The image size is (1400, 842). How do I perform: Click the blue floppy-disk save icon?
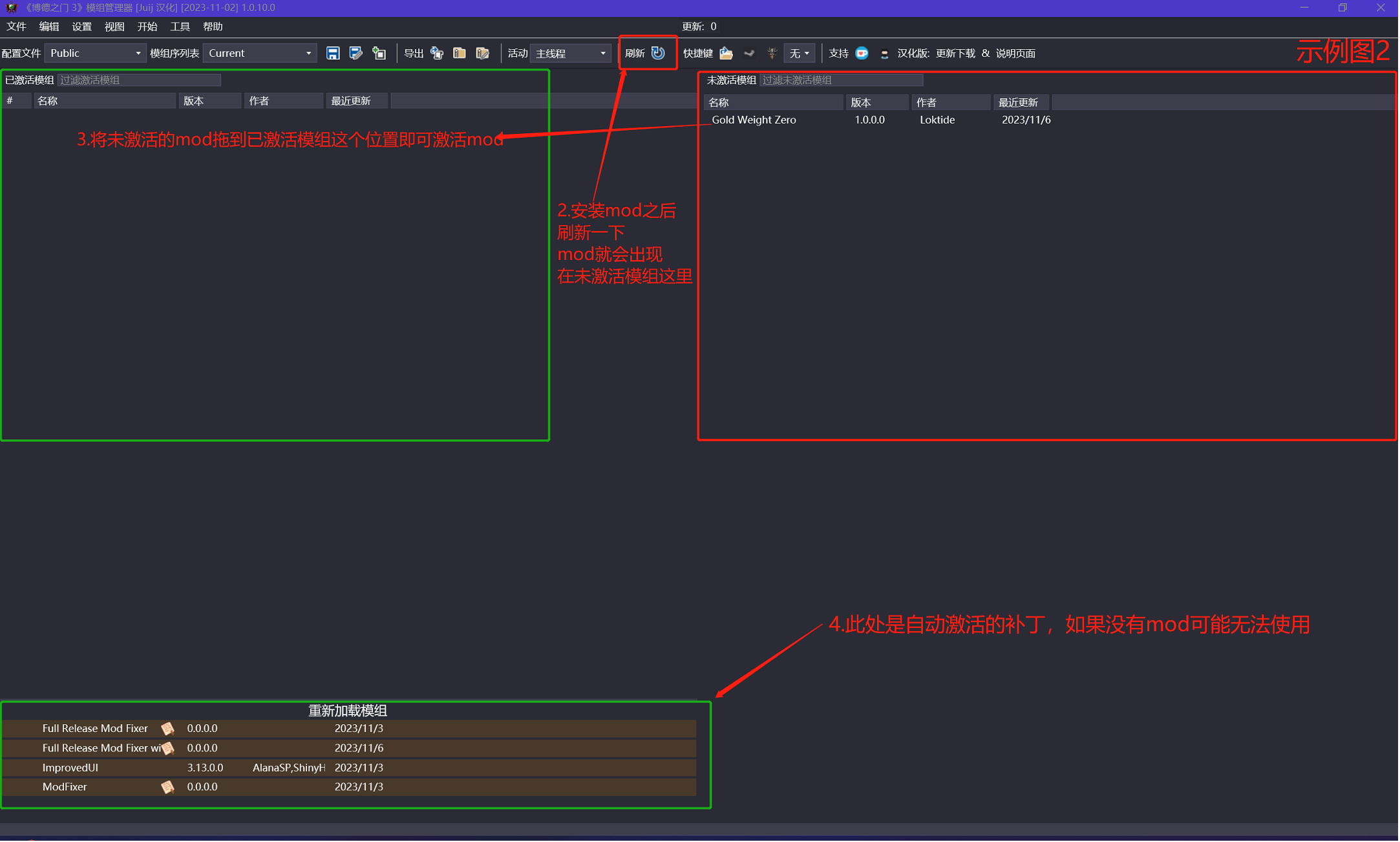pyautogui.click(x=333, y=53)
